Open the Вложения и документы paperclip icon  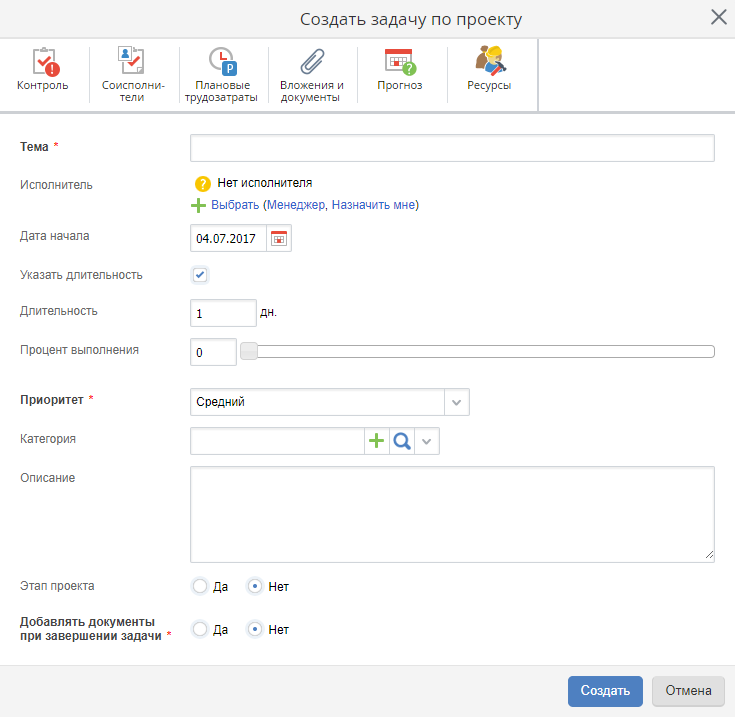pos(311,64)
